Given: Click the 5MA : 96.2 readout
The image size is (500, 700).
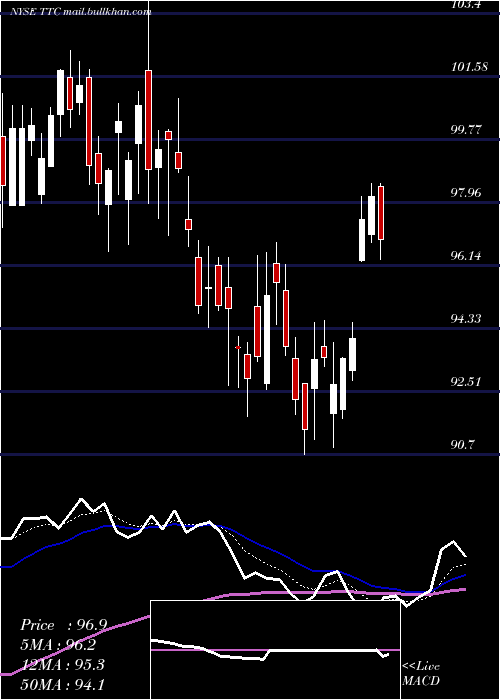Looking at the screenshot, I should [x=58, y=645].
